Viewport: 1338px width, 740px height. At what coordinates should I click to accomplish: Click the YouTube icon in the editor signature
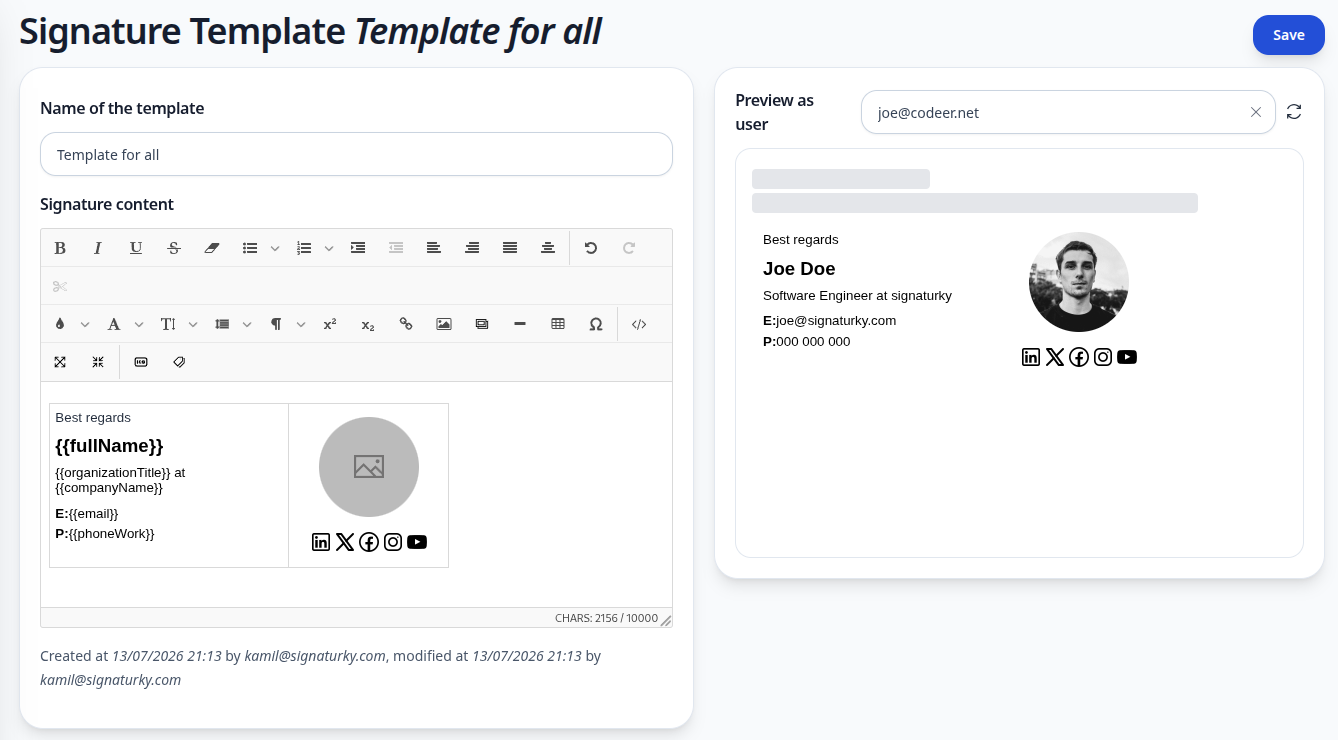(x=417, y=542)
